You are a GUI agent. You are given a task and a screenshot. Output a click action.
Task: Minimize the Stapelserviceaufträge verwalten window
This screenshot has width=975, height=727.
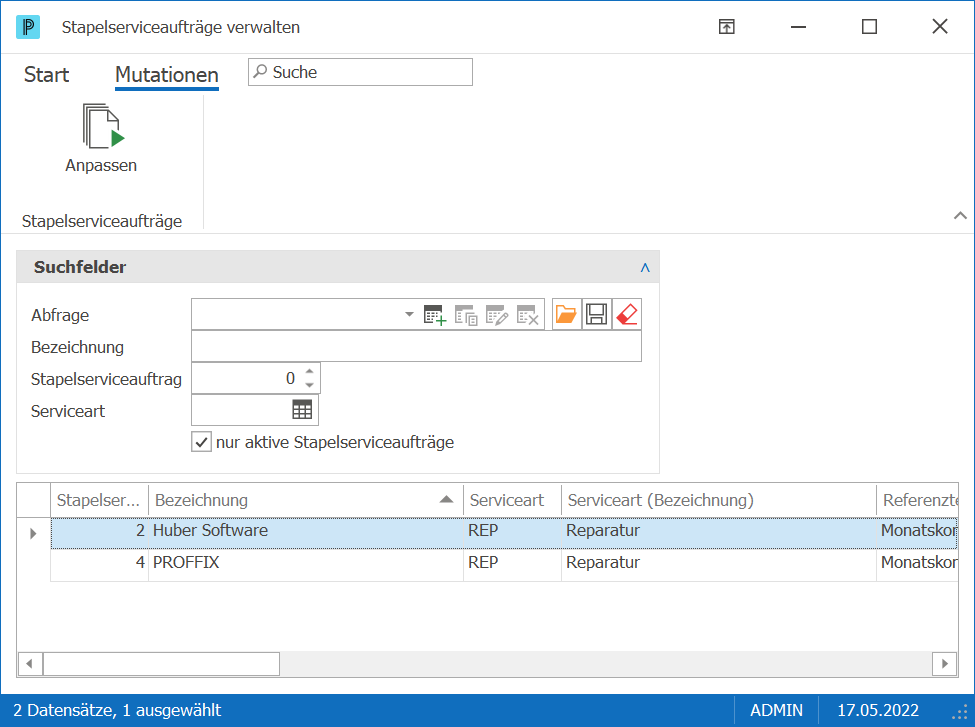coord(798,27)
